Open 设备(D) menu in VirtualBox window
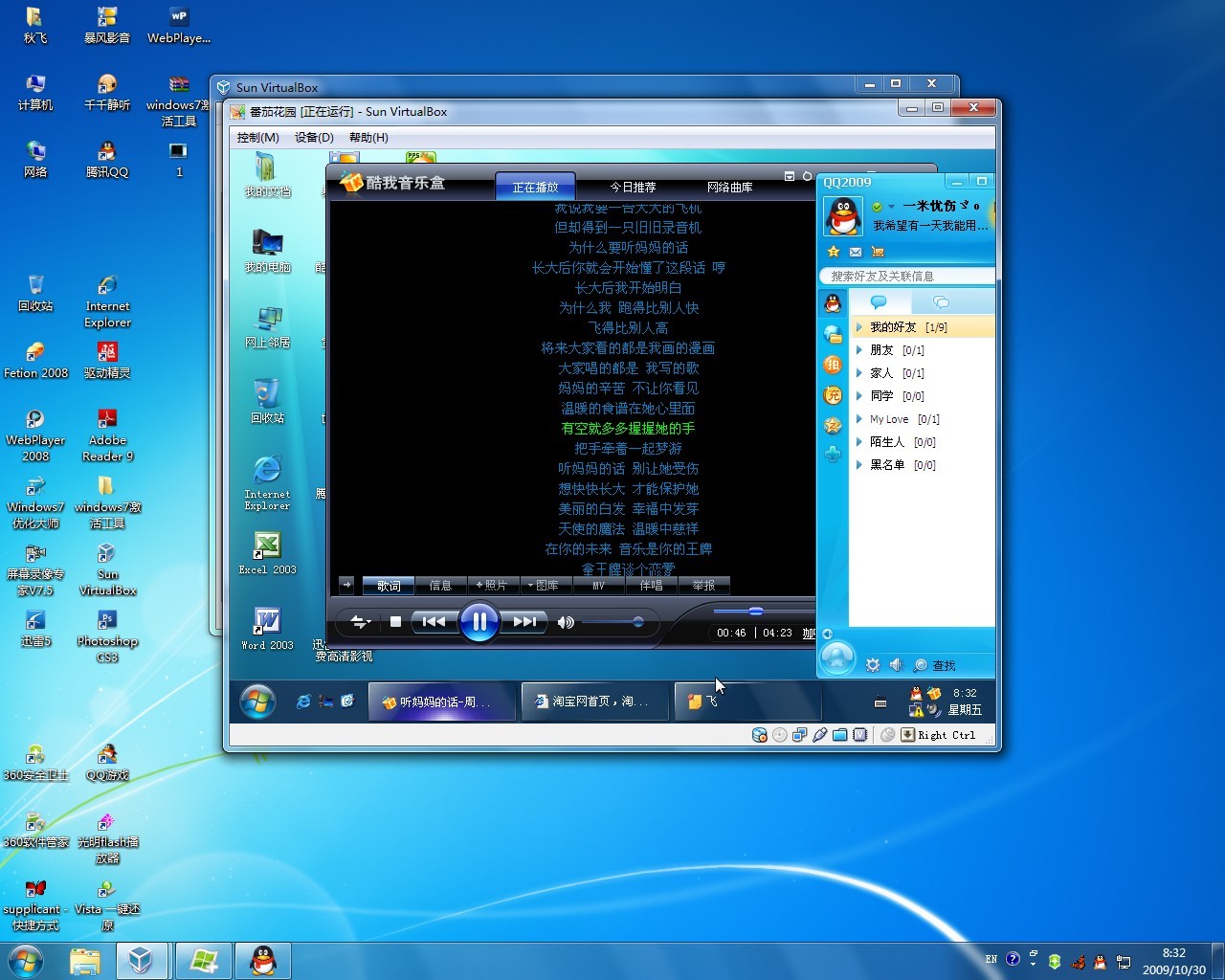The width and height of the screenshot is (1225, 980). click(314, 138)
